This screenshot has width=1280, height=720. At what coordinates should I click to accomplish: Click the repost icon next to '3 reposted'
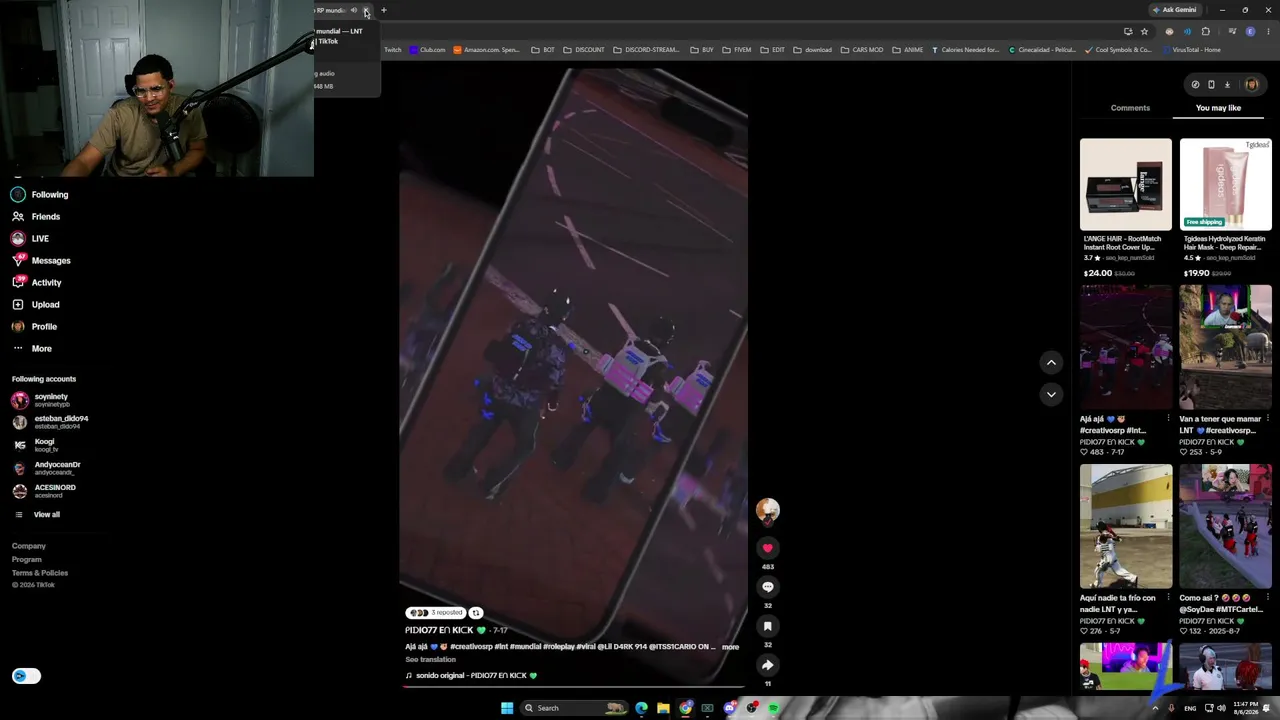(x=476, y=613)
